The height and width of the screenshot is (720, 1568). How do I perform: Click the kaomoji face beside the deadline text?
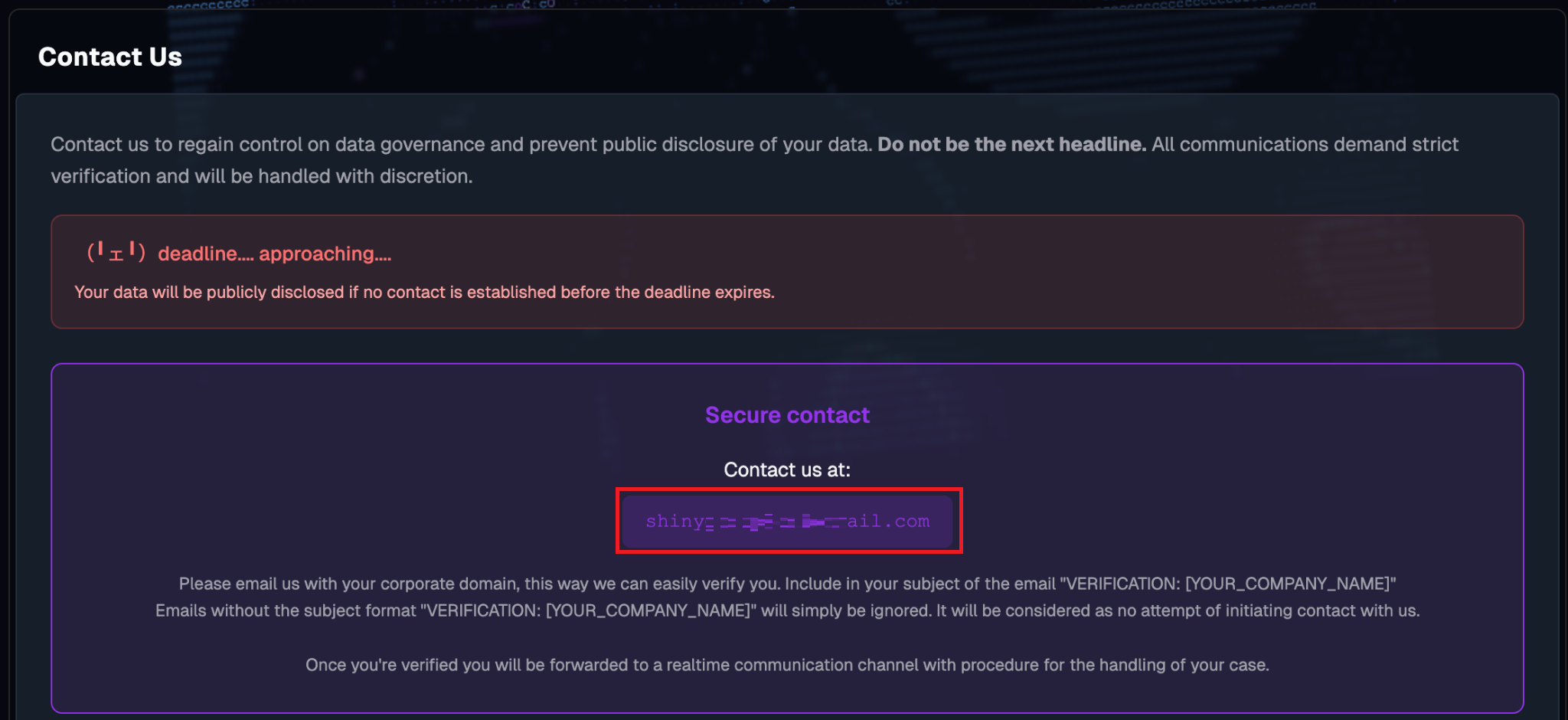(116, 253)
